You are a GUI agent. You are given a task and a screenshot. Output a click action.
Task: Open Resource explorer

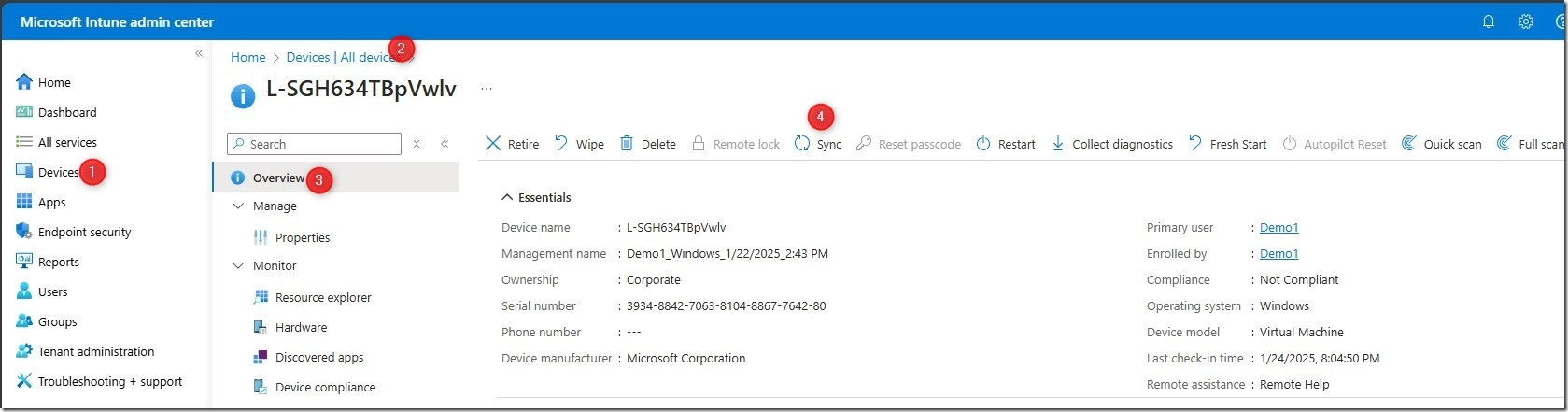[313, 297]
